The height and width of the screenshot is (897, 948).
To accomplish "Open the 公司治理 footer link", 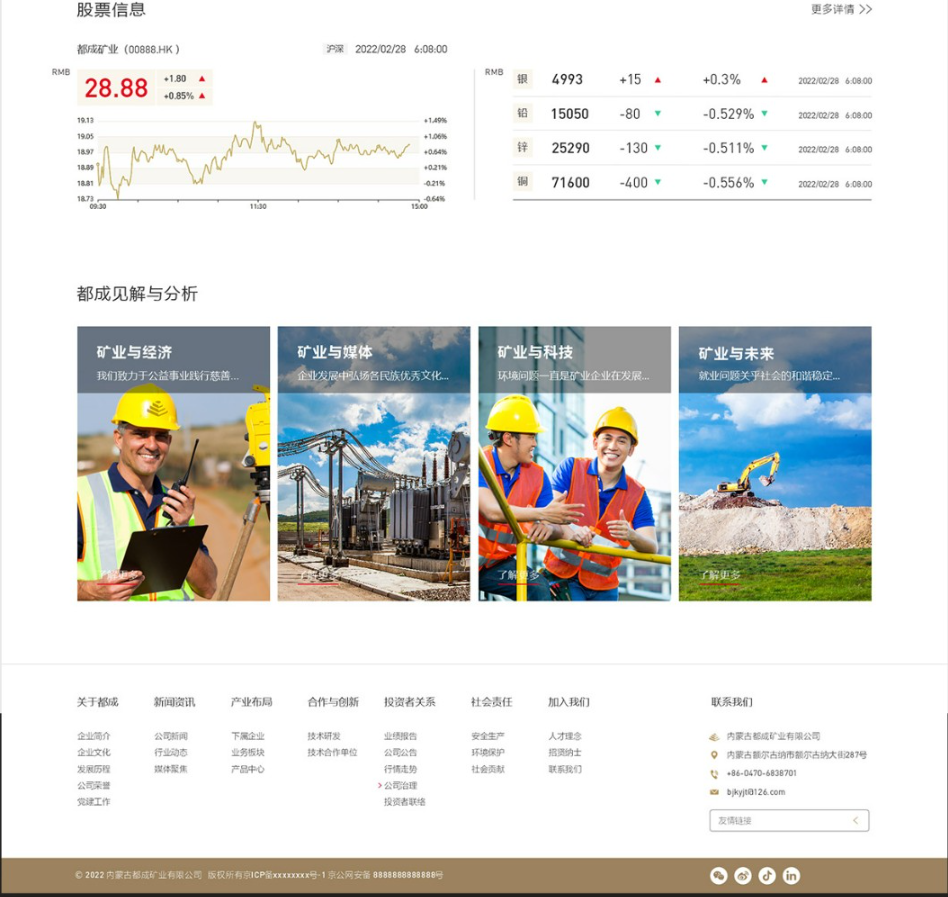I will point(400,786).
